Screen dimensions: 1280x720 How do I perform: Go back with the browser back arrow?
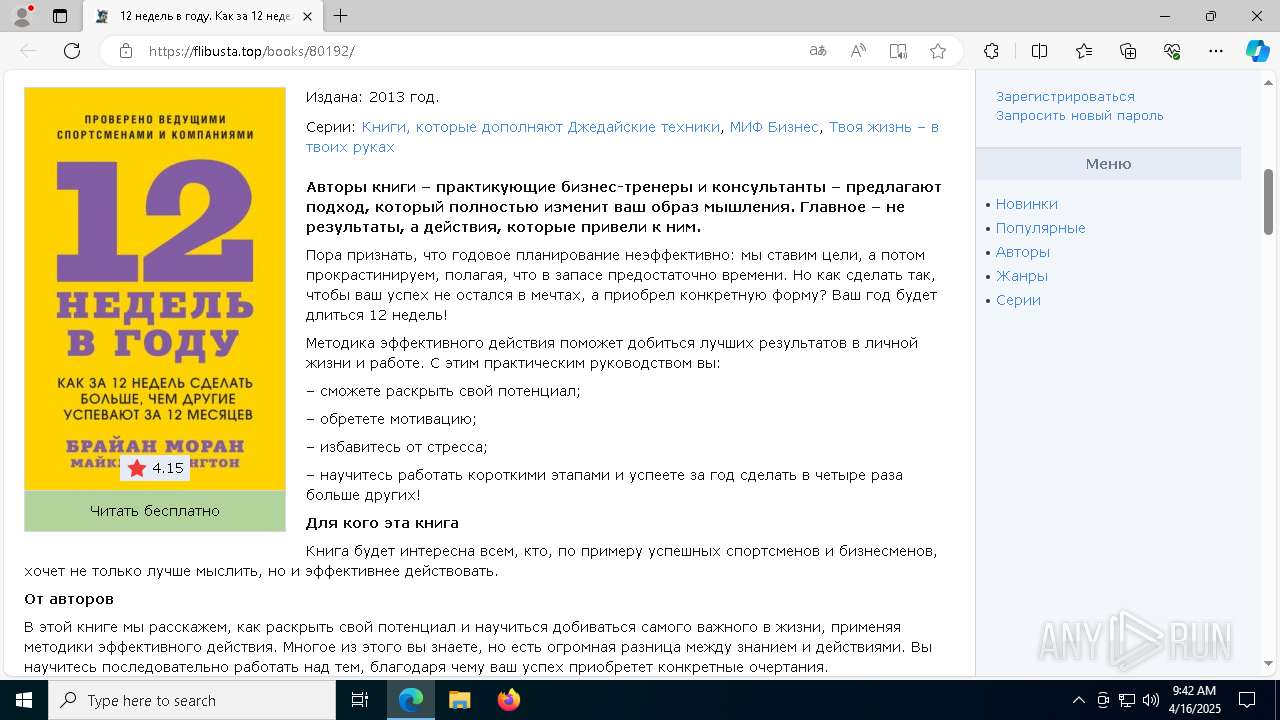click(x=28, y=51)
